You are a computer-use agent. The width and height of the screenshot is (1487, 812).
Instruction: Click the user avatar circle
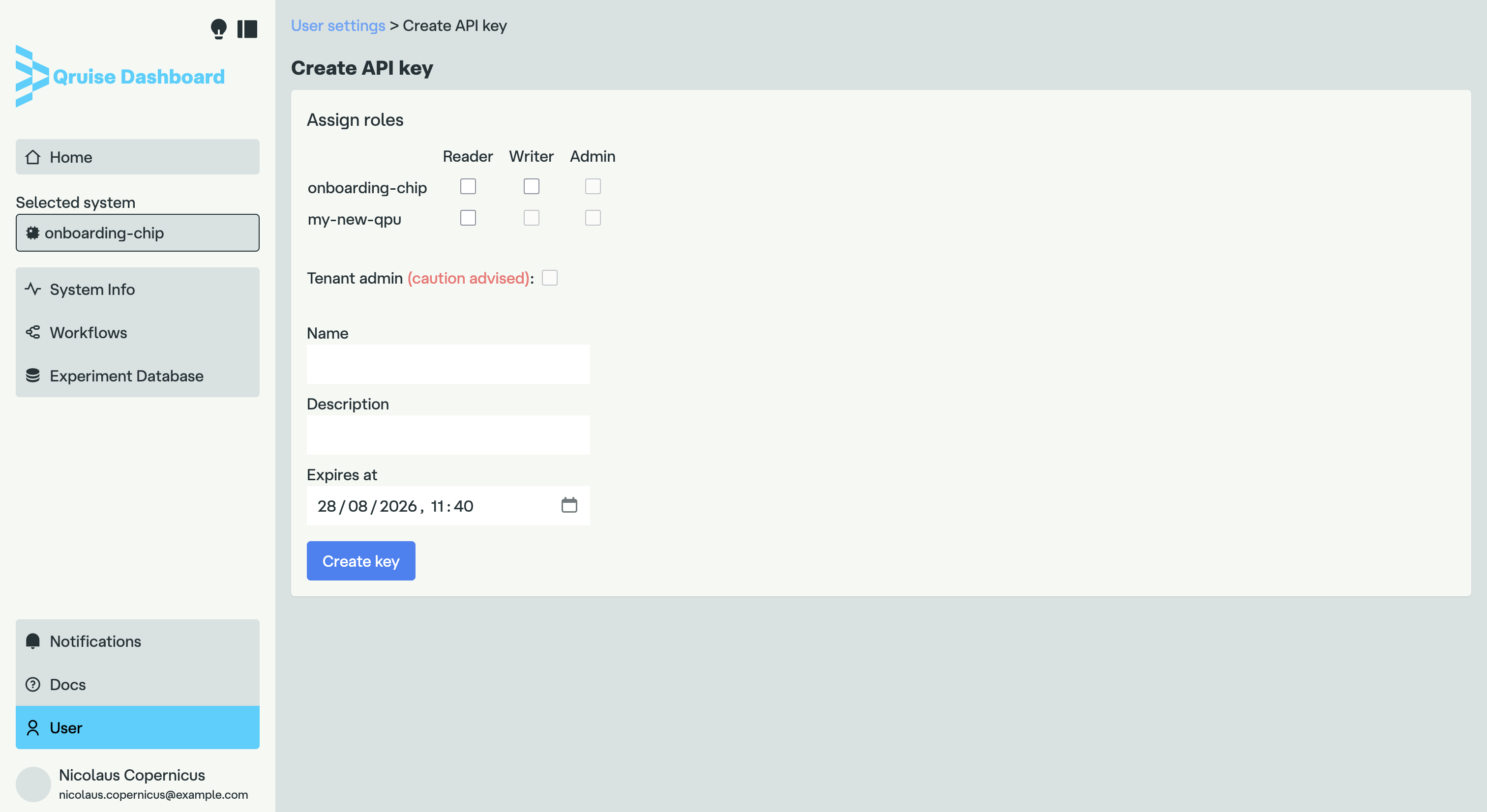[x=33, y=783]
